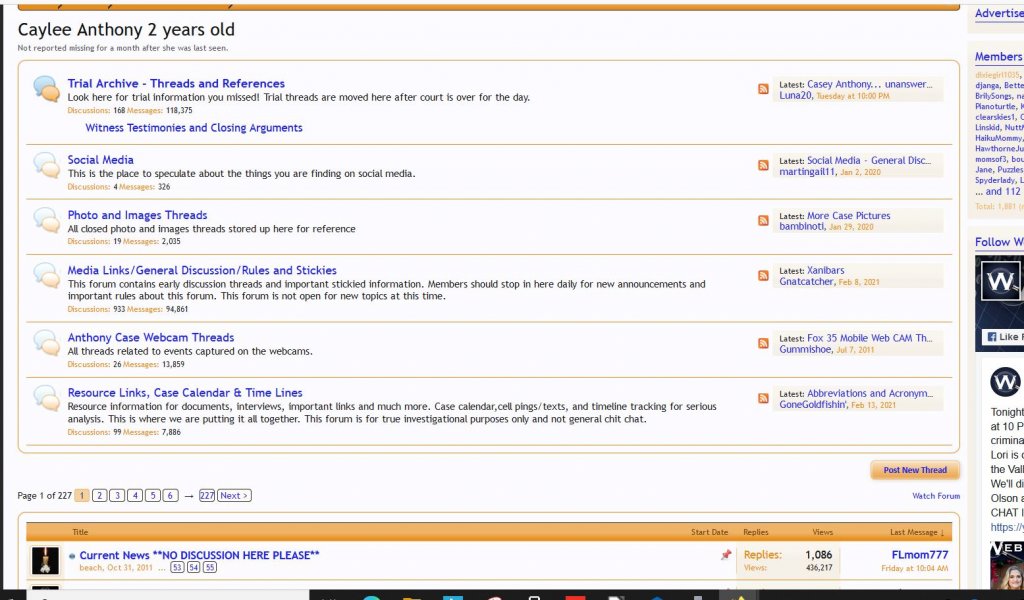1024x600 pixels.
Task: Click RSS icon for Anthony Case Webcam Threads
Action: pos(764,343)
